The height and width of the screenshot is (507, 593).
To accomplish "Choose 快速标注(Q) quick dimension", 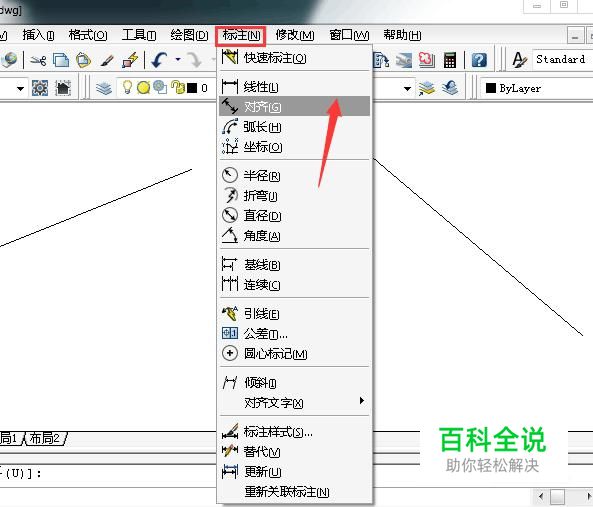I will tap(295, 58).
